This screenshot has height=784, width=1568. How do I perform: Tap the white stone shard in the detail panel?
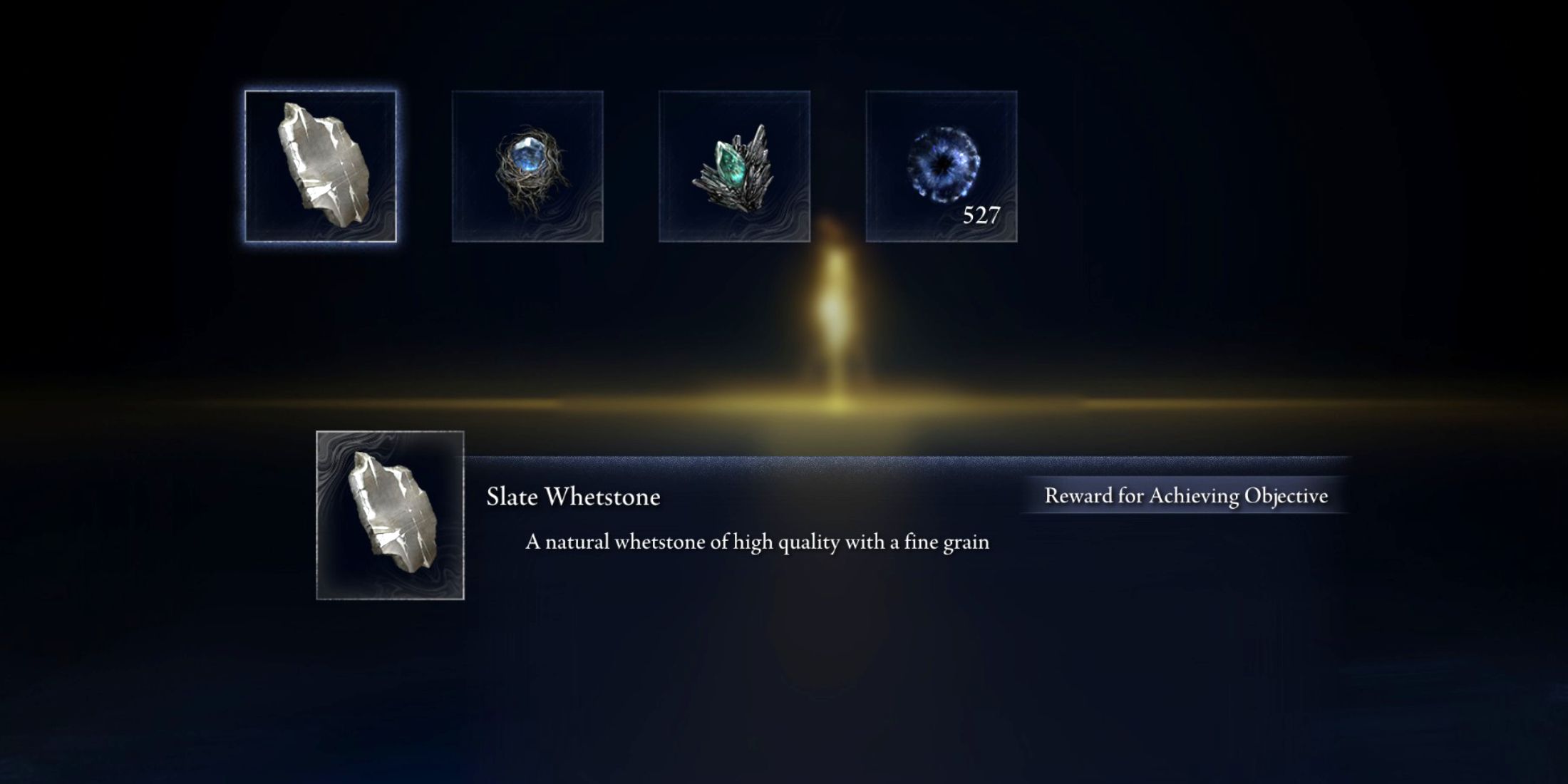point(393,513)
